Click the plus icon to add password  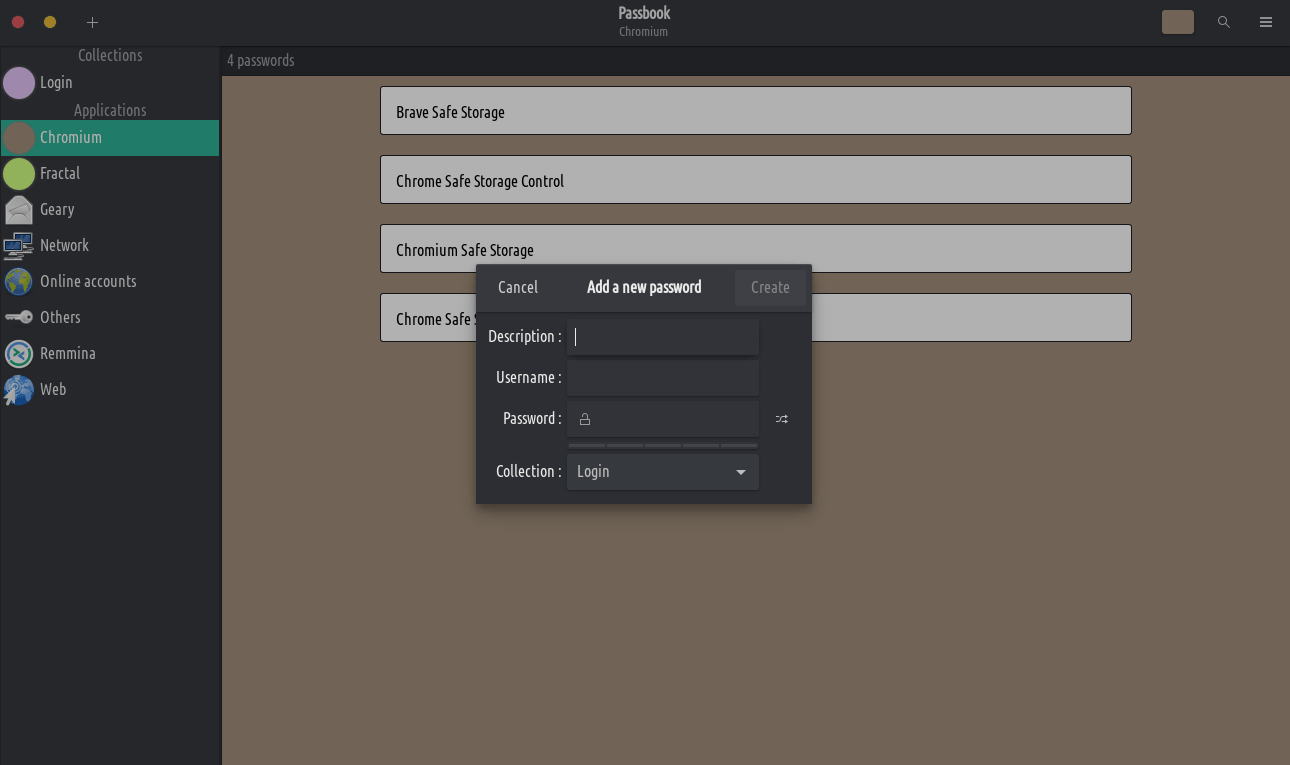click(x=92, y=22)
